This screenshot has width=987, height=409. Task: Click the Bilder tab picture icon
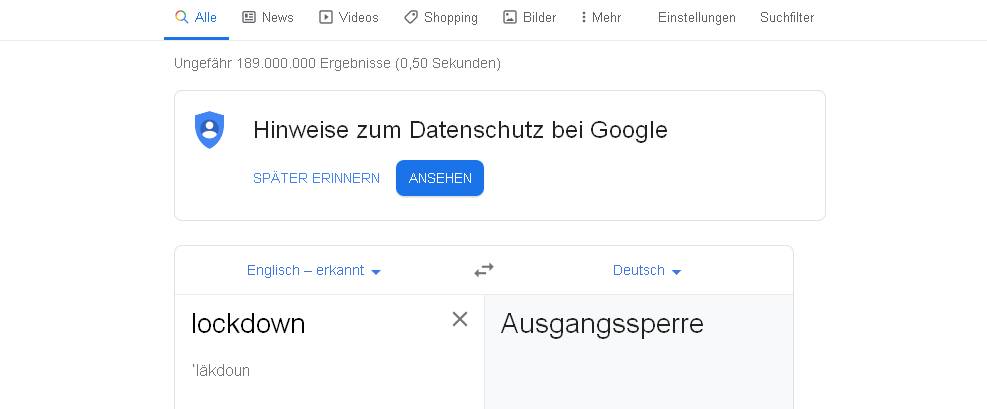[x=510, y=17]
